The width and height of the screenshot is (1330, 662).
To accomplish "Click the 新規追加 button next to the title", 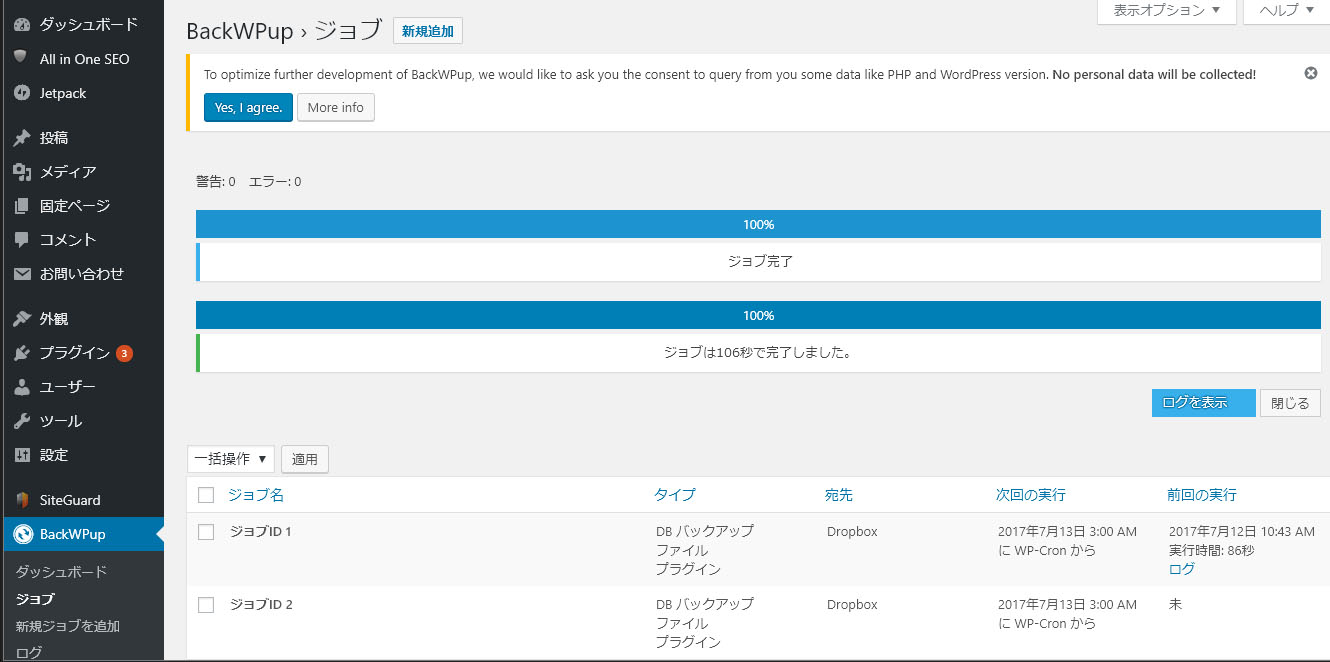I will (x=428, y=31).
